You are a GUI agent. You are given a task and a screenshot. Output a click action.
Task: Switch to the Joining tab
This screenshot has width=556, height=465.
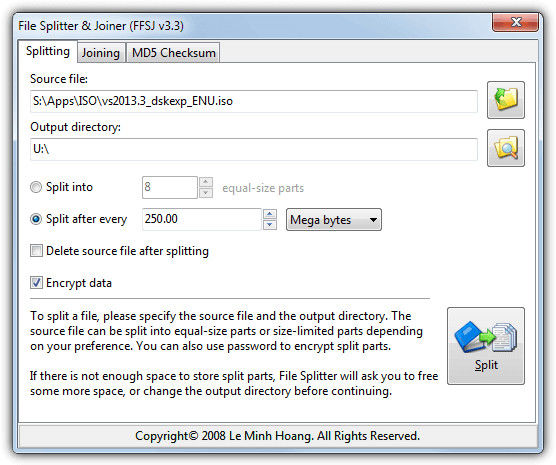101,53
